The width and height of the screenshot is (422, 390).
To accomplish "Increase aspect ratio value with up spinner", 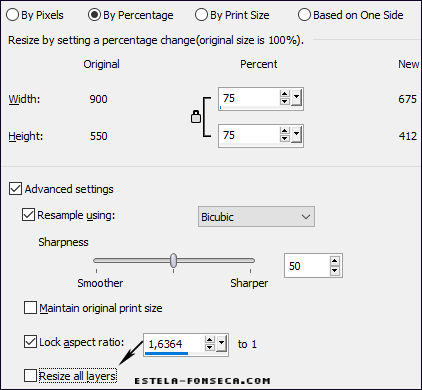I will click(210, 340).
